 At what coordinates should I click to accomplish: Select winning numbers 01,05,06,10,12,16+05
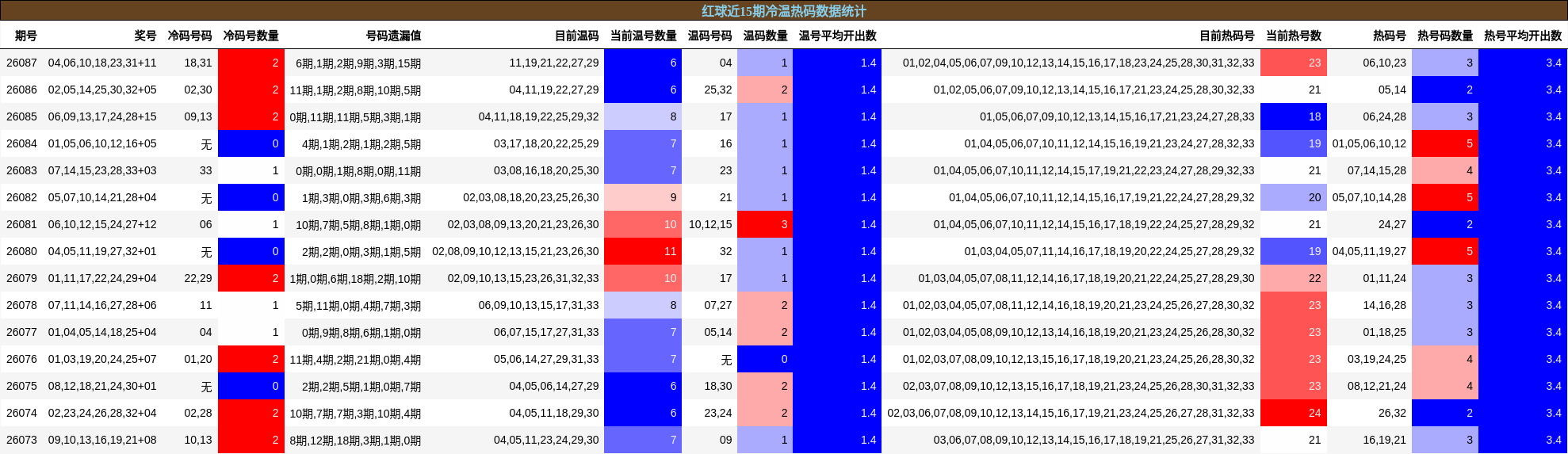pos(102,143)
